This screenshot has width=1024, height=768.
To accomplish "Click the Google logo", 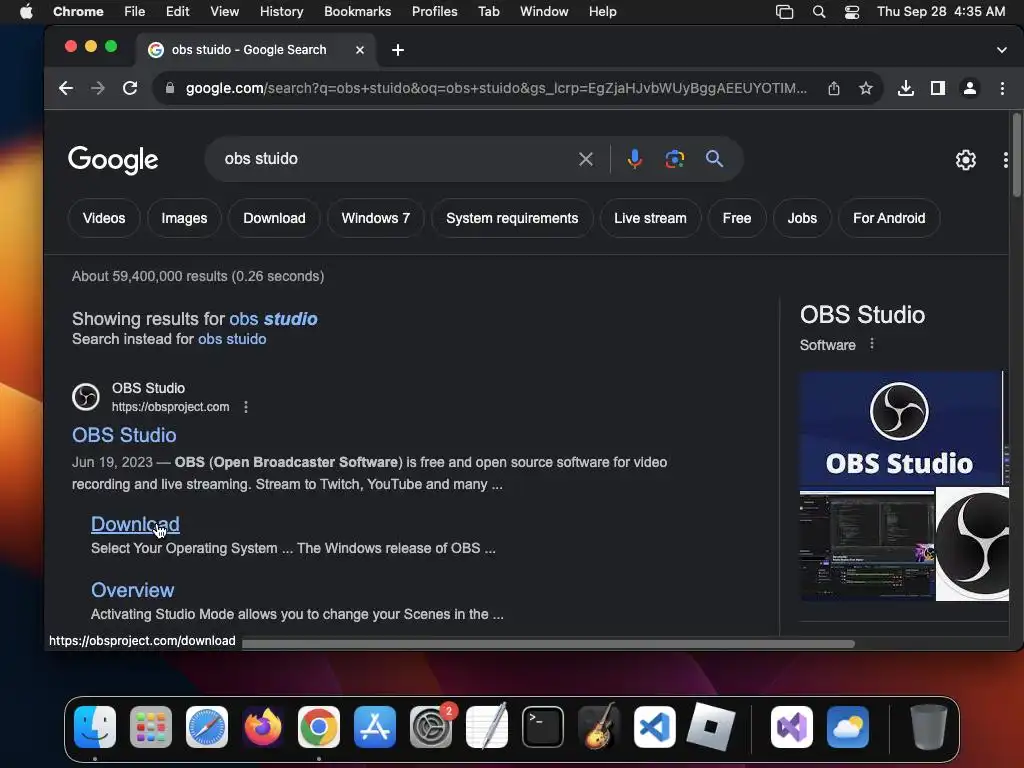I will click(113, 160).
